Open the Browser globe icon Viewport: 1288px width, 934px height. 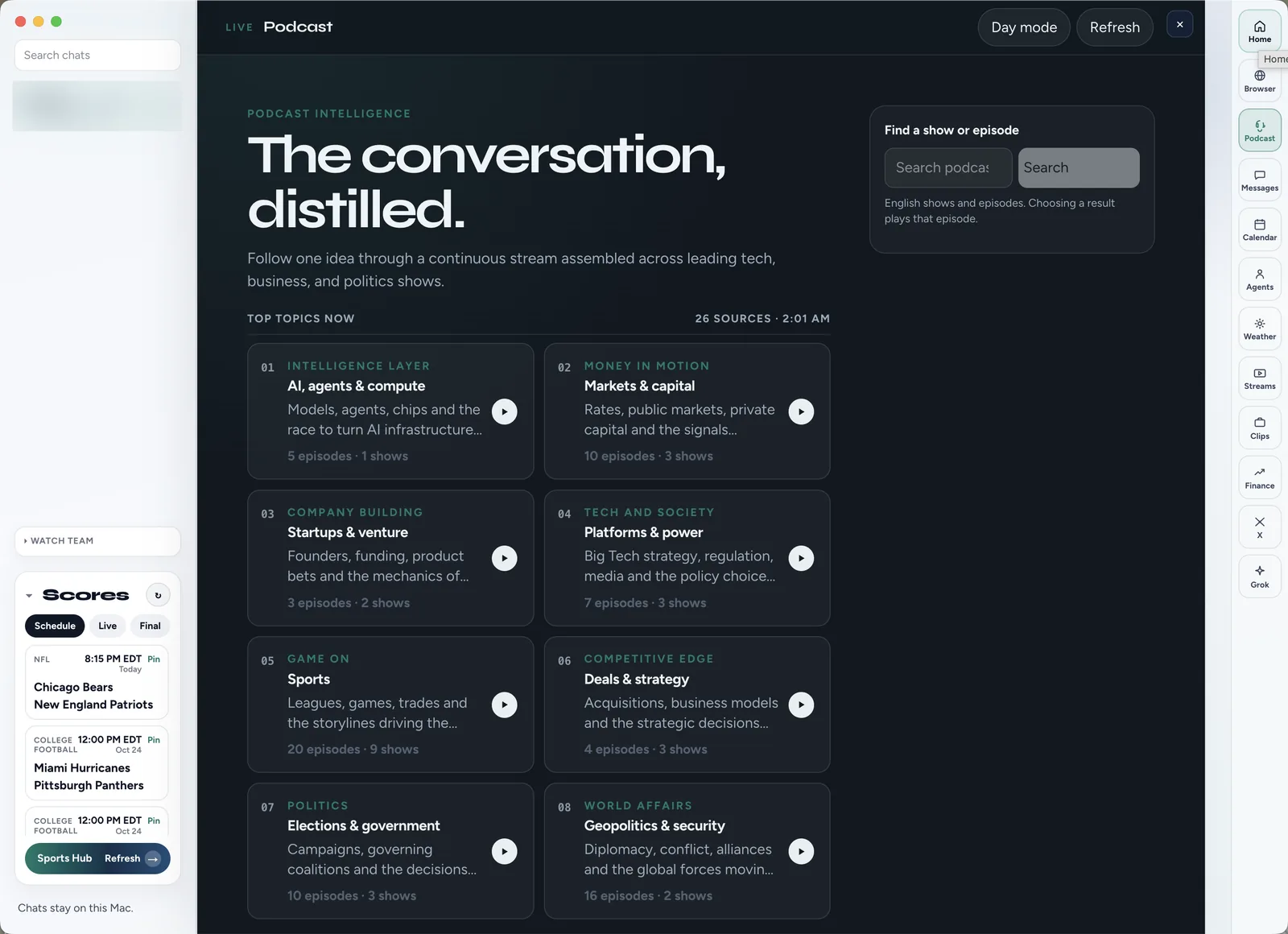(1260, 81)
